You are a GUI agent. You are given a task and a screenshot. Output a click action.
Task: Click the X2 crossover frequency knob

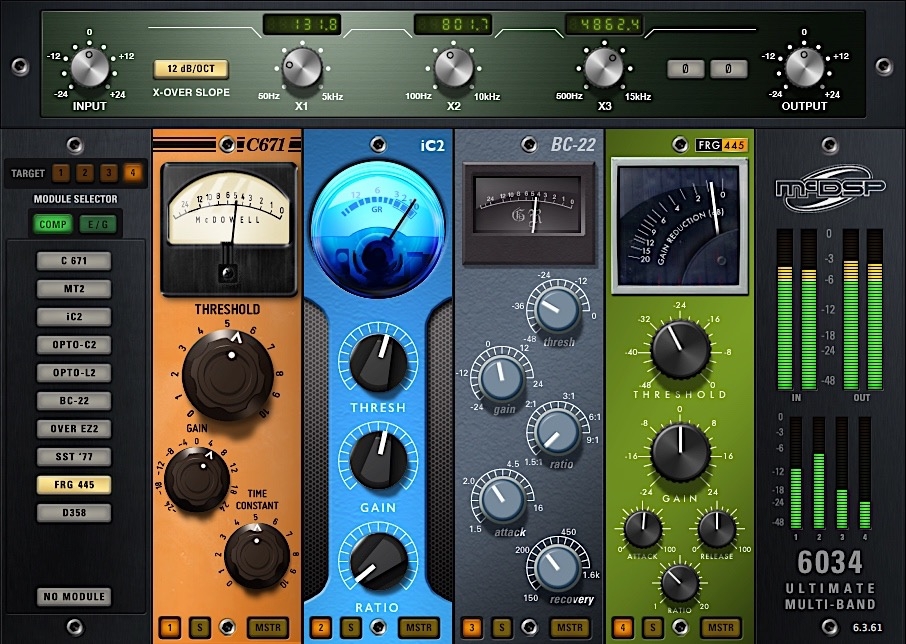tap(454, 68)
